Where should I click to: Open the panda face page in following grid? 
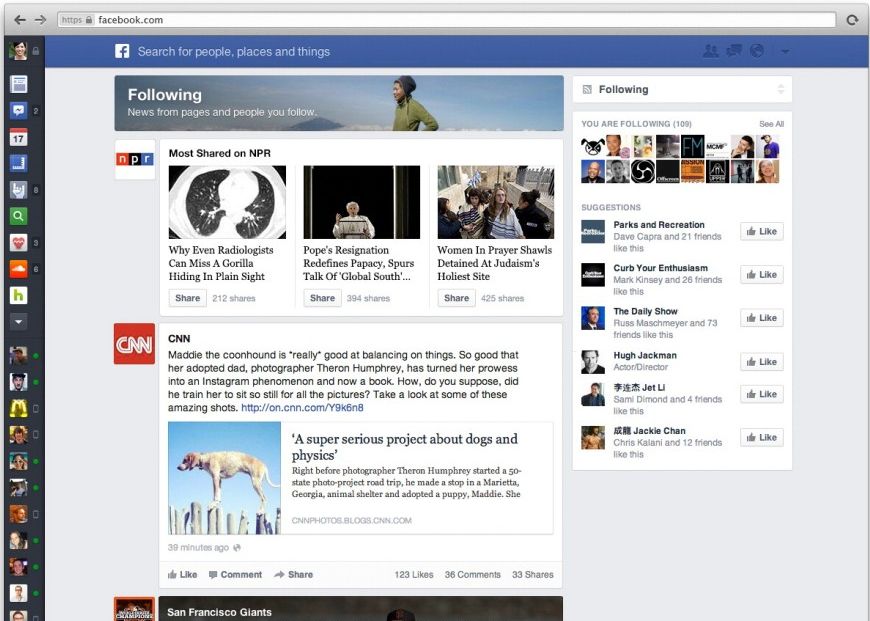(x=593, y=147)
